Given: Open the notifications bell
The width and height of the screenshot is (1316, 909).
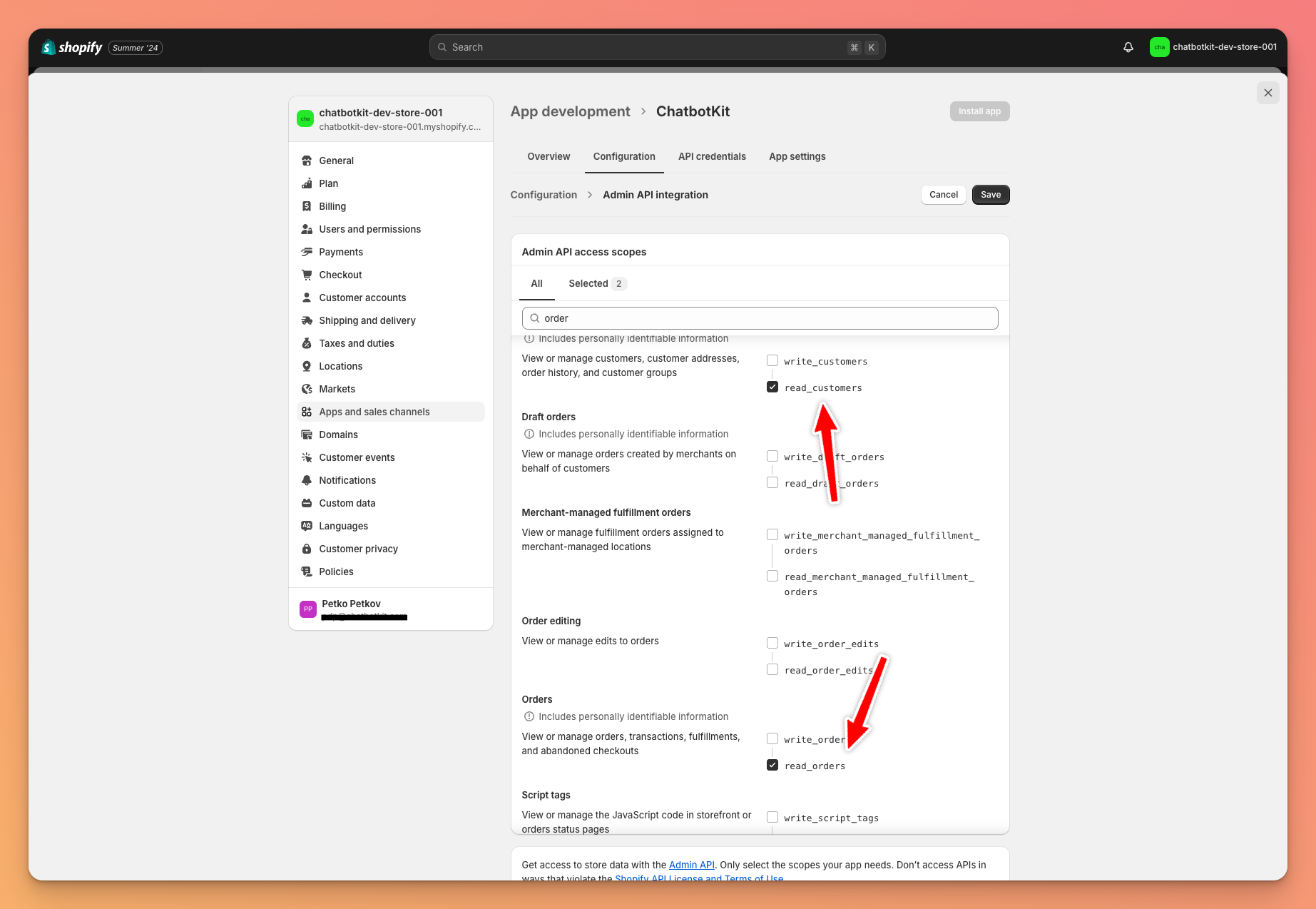Looking at the screenshot, I should (1128, 47).
